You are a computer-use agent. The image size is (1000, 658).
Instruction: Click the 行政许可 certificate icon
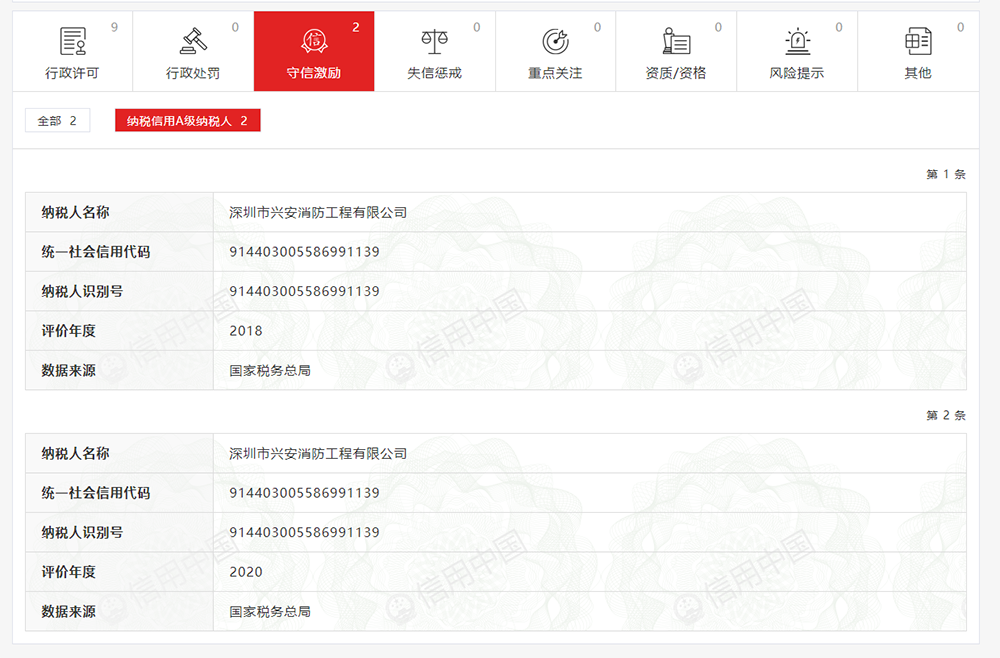click(x=73, y=41)
